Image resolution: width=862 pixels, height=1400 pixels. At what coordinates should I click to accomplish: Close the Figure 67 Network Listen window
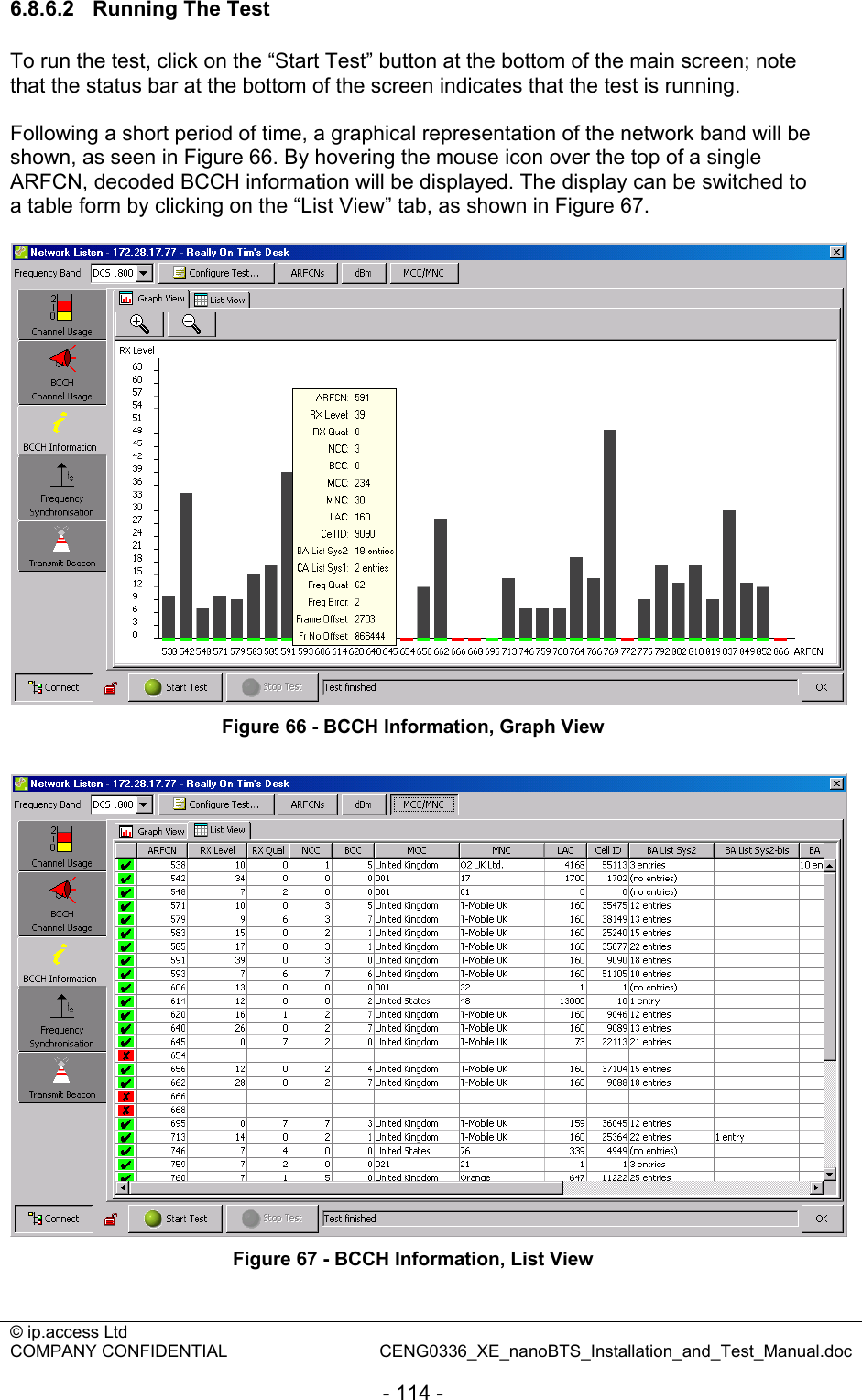click(836, 783)
